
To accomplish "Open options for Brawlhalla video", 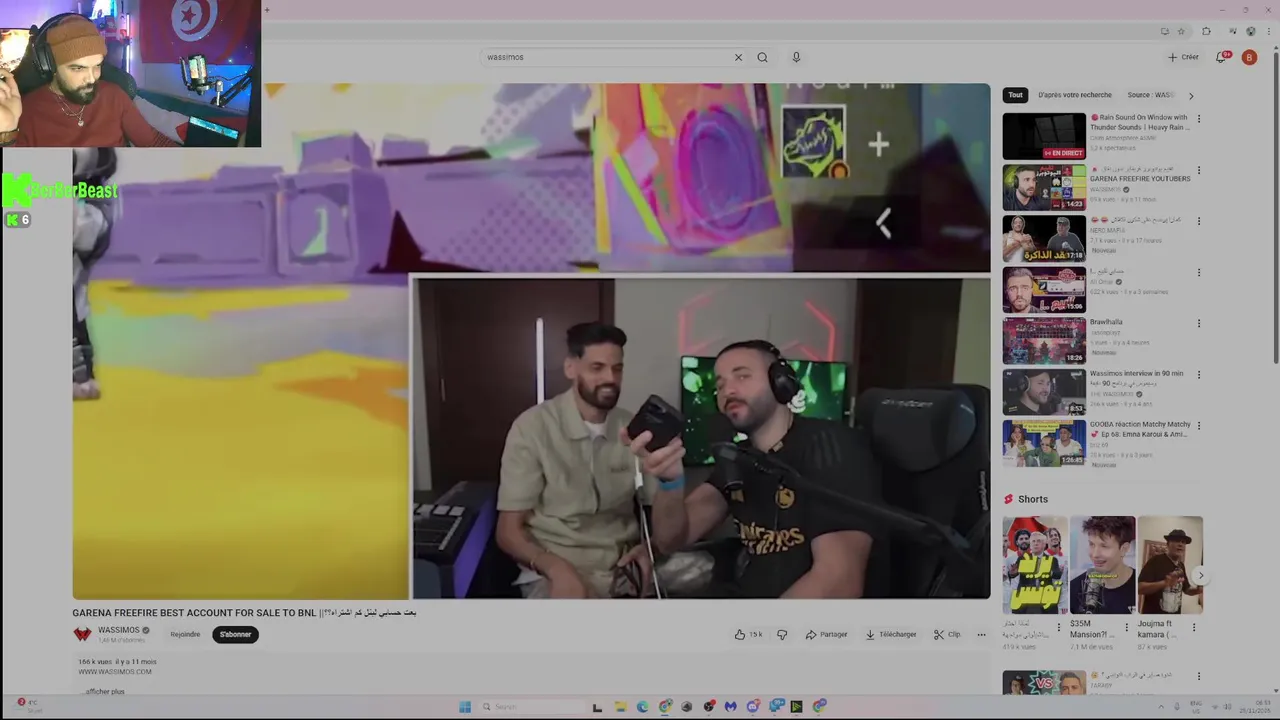I will pos(1198,323).
